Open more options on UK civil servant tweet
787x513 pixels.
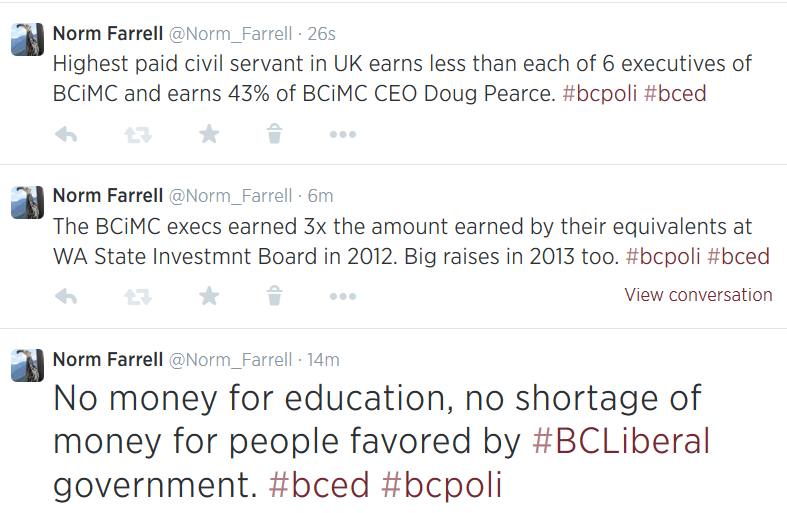pos(343,134)
